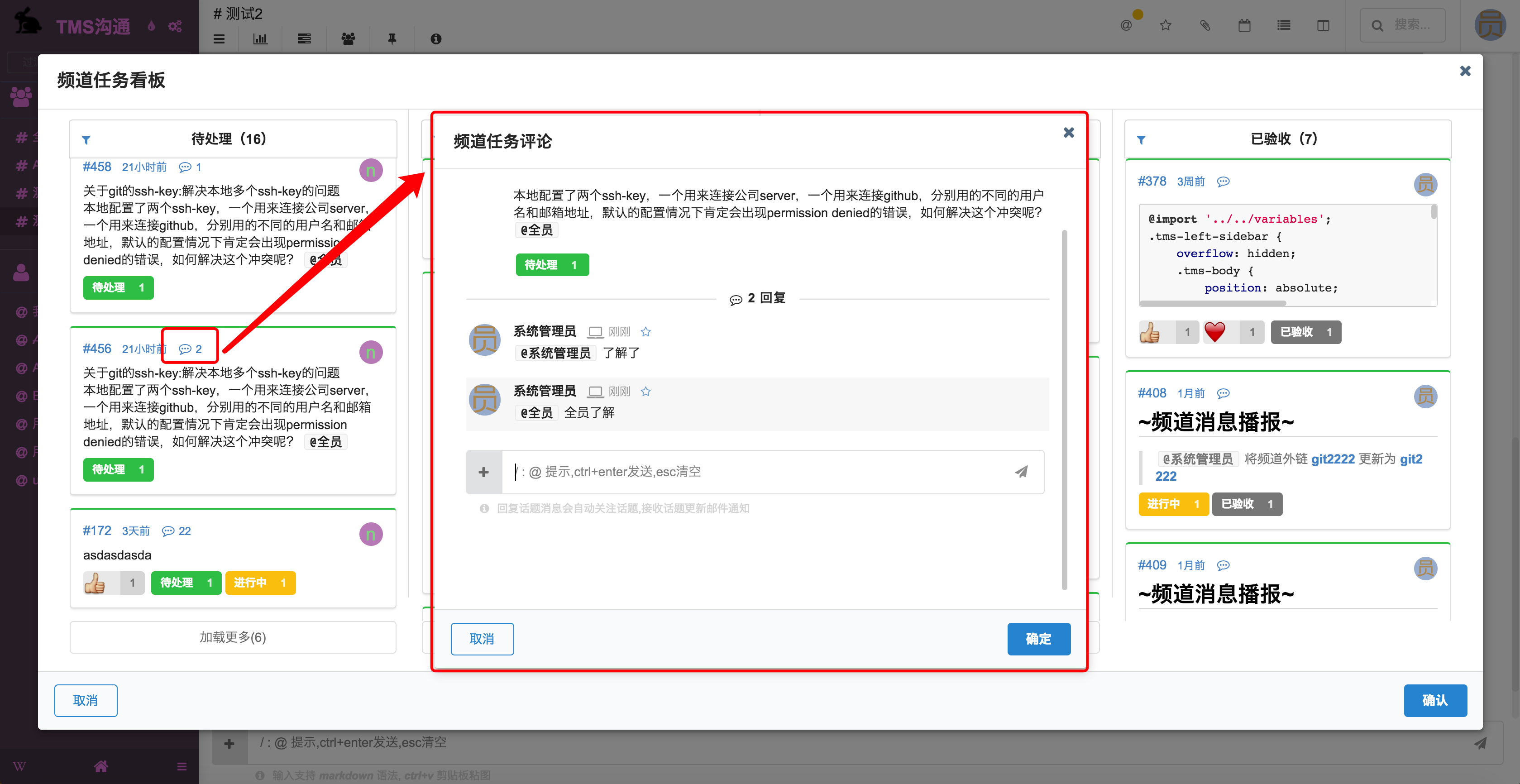Image resolution: width=1520 pixels, height=784 pixels.
Task: Click the send paper-plane icon in comment box
Action: (x=1021, y=471)
